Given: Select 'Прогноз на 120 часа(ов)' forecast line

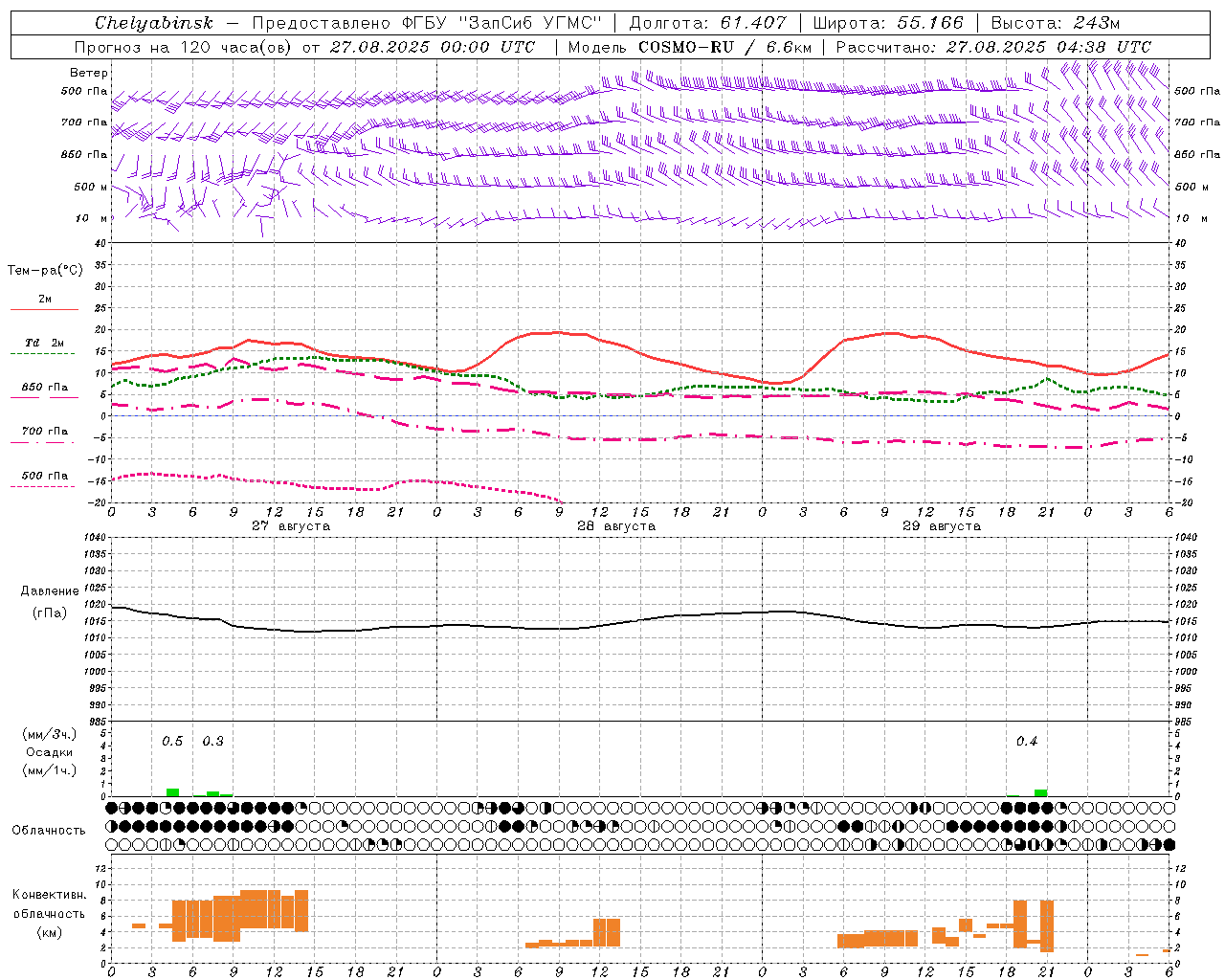Looking at the screenshot, I should [184, 47].
